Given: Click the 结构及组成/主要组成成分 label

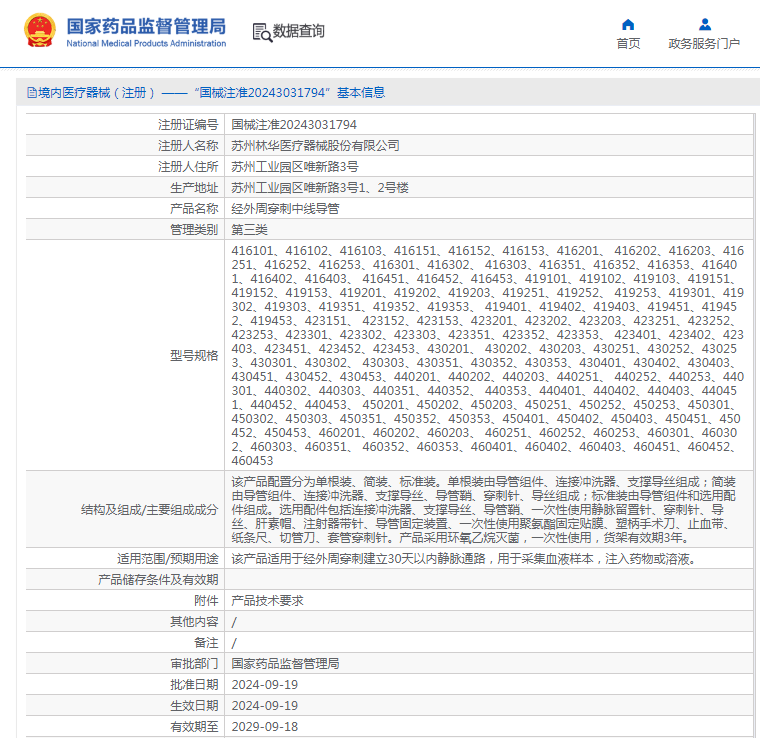Looking at the screenshot, I should [x=149, y=510].
